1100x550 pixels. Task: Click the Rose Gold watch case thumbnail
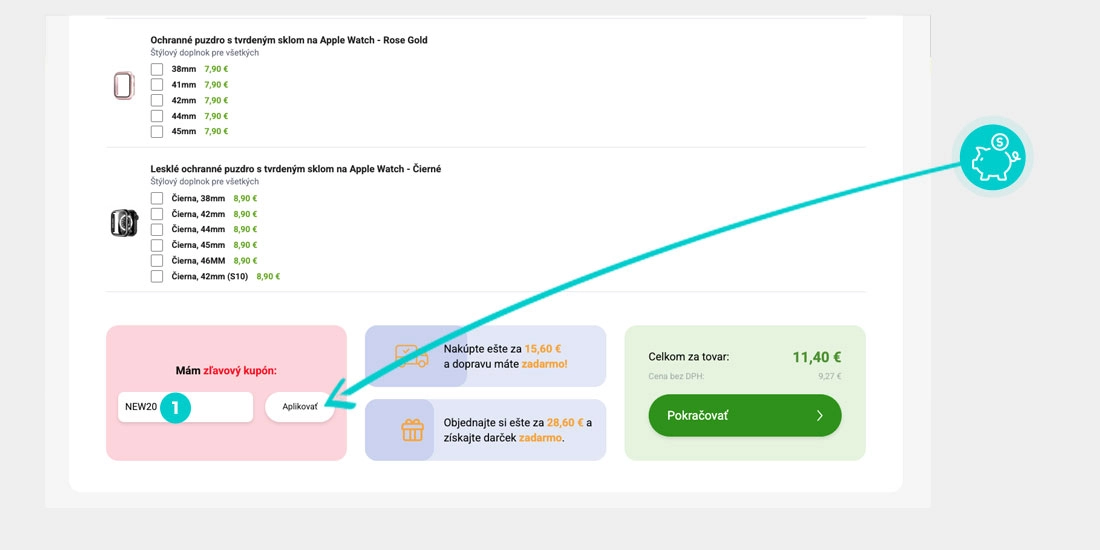(123, 85)
